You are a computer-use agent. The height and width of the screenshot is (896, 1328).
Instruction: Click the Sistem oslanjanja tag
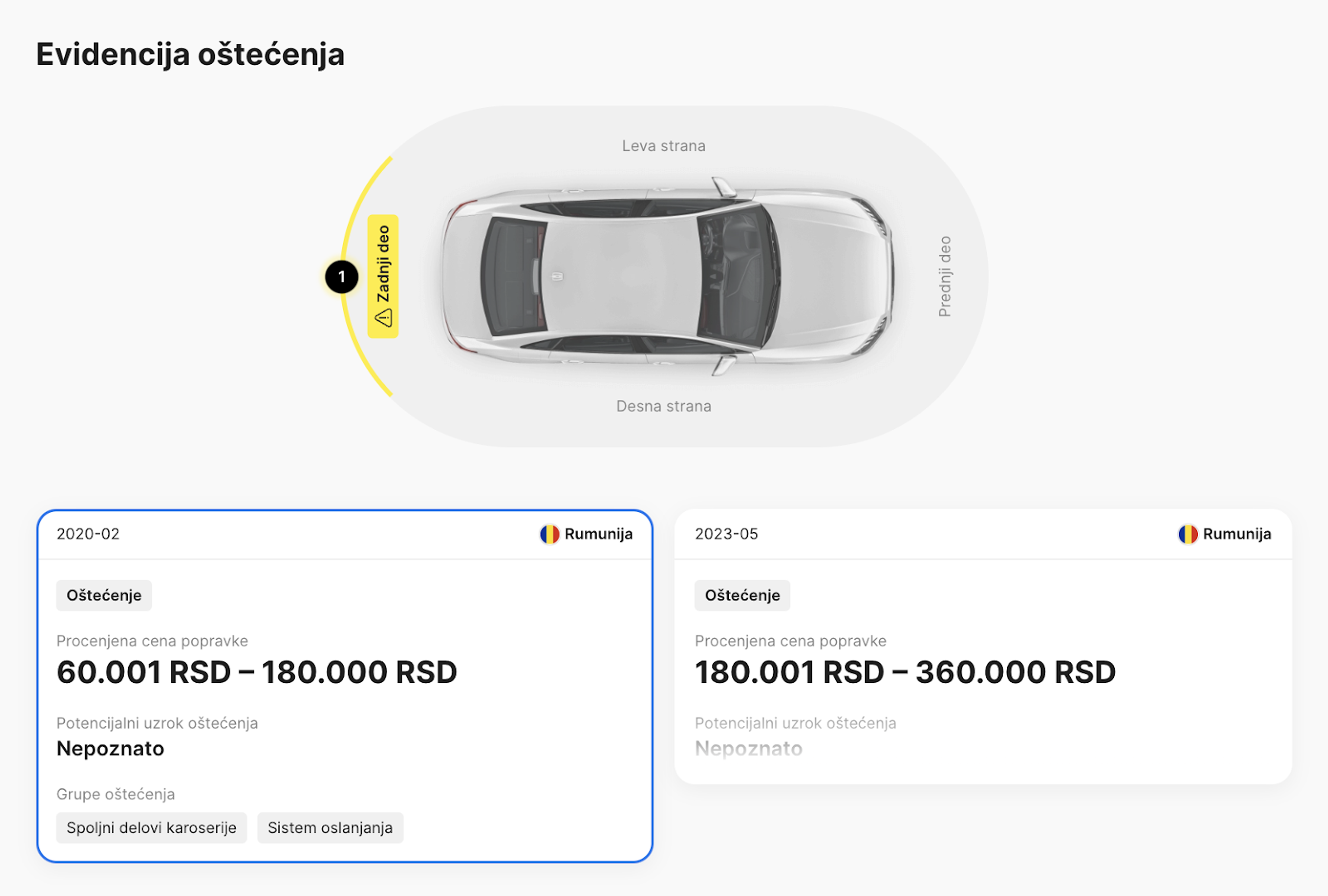tap(330, 828)
